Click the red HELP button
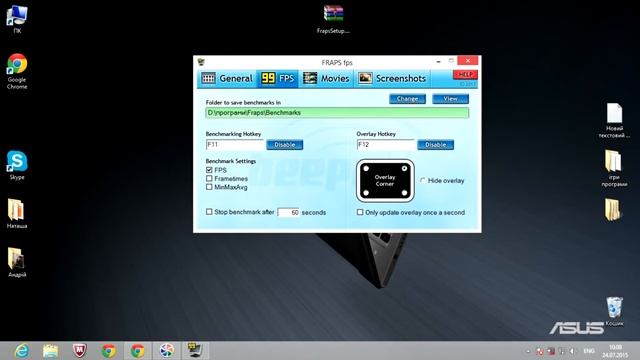Viewport: 640px width, 360px height. (465, 74)
